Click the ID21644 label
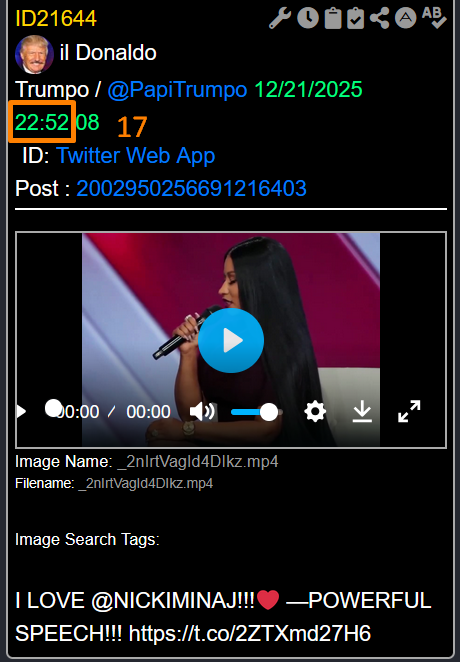 (x=56, y=19)
